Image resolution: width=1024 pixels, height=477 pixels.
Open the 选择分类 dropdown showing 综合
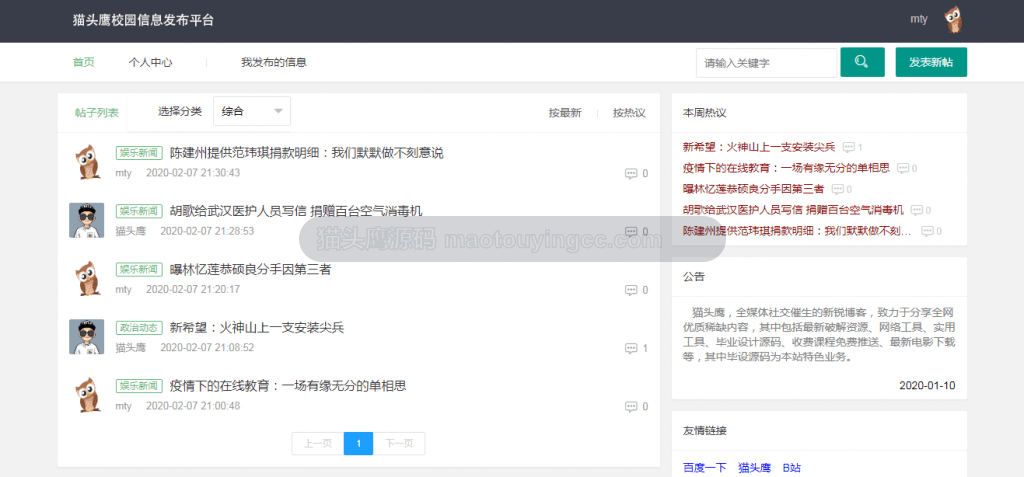coord(252,112)
